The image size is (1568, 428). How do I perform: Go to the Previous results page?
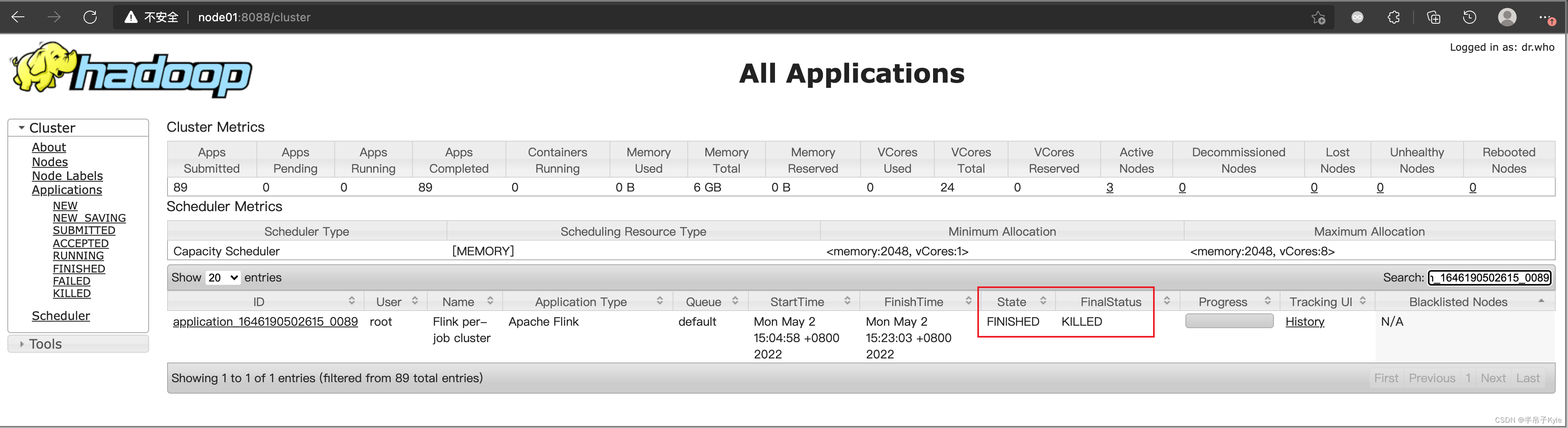[x=1432, y=378]
